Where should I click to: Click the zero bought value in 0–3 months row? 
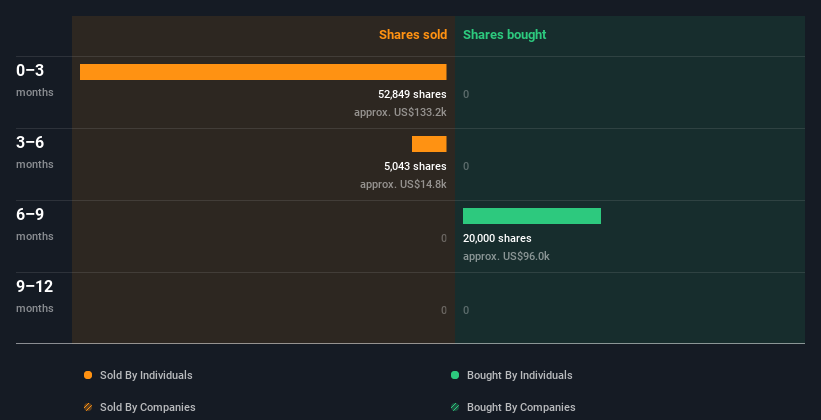[466, 94]
